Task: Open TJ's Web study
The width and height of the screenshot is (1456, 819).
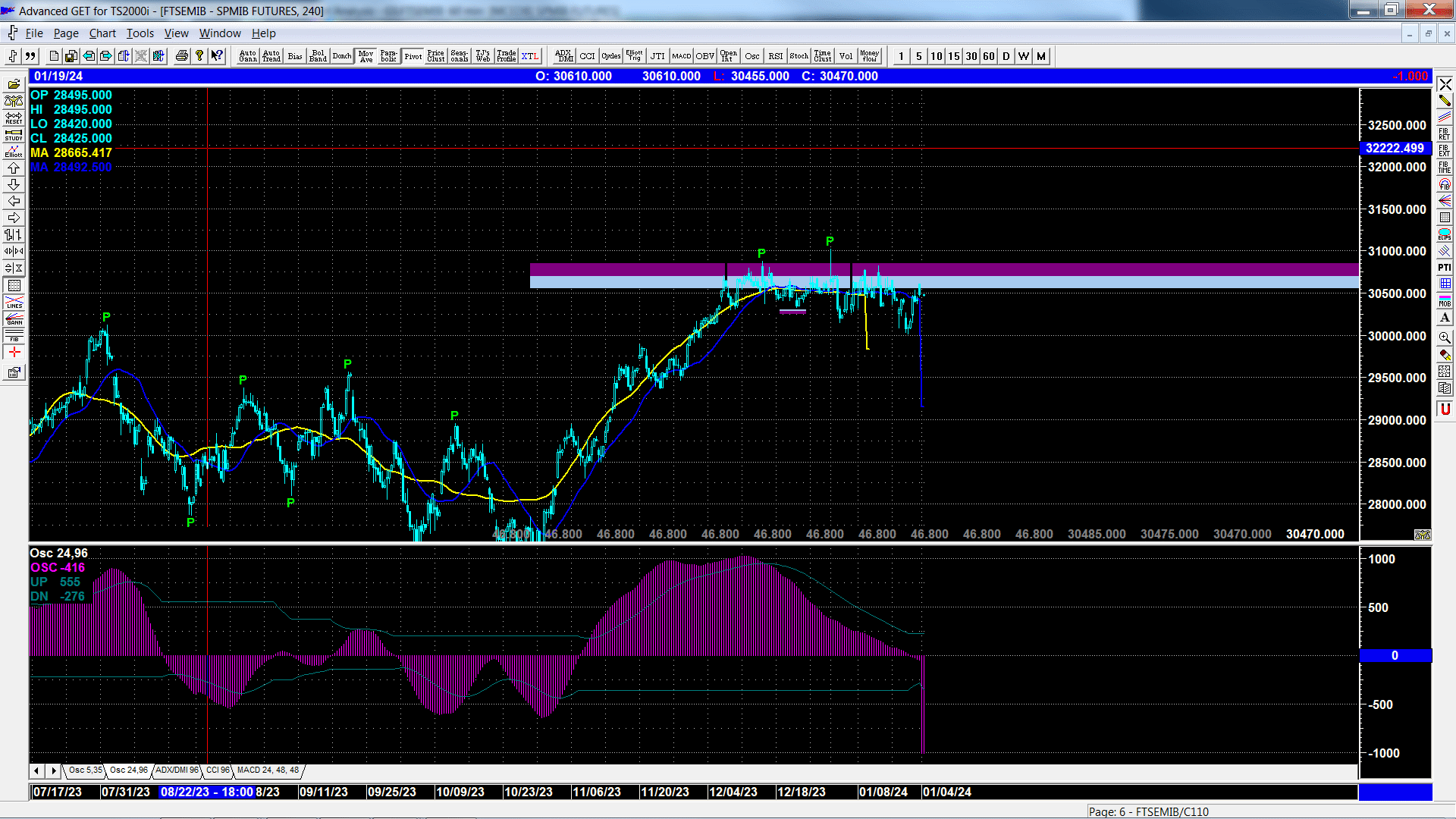Action: [483, 56]
